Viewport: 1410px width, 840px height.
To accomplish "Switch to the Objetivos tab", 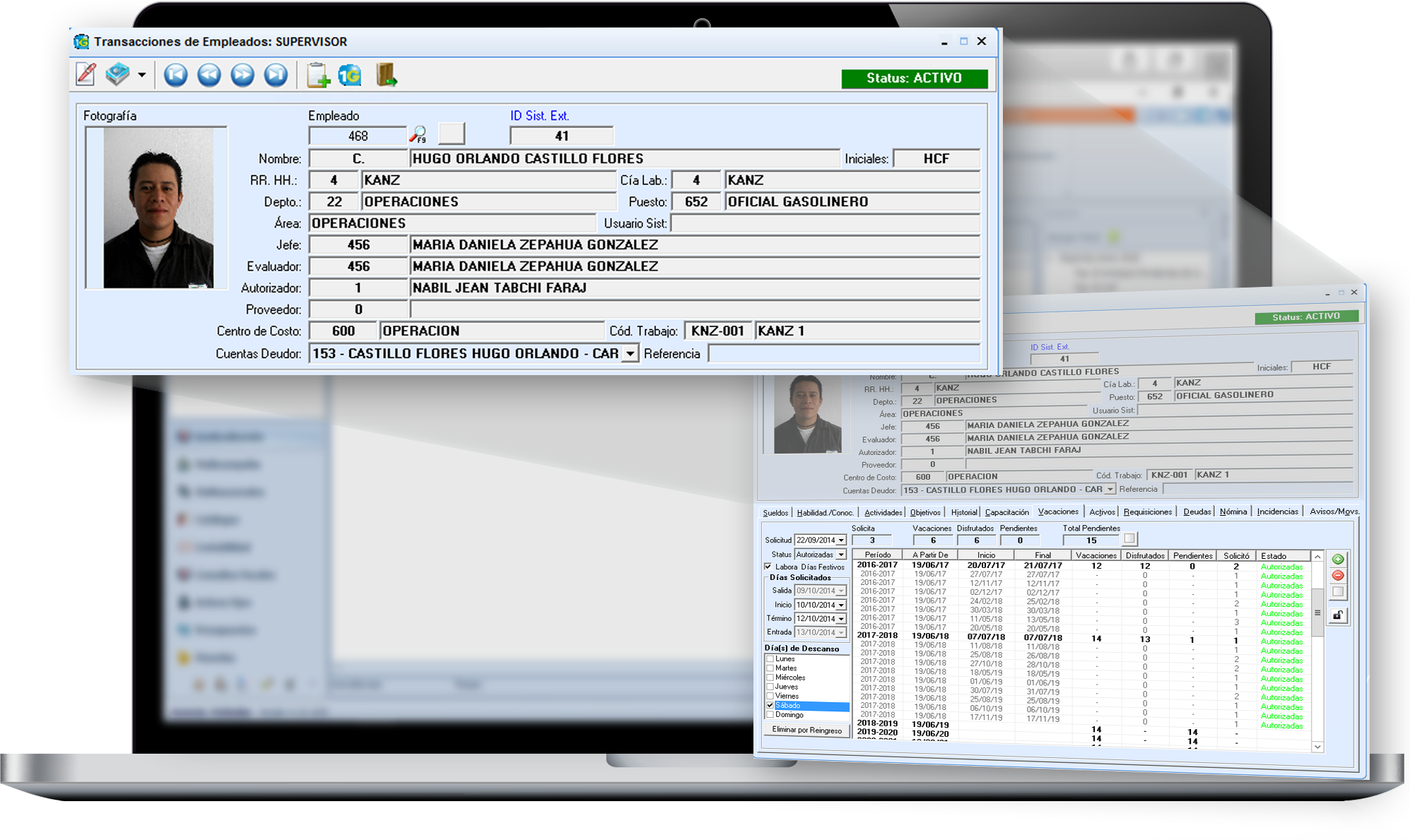I will click(925, 513).
